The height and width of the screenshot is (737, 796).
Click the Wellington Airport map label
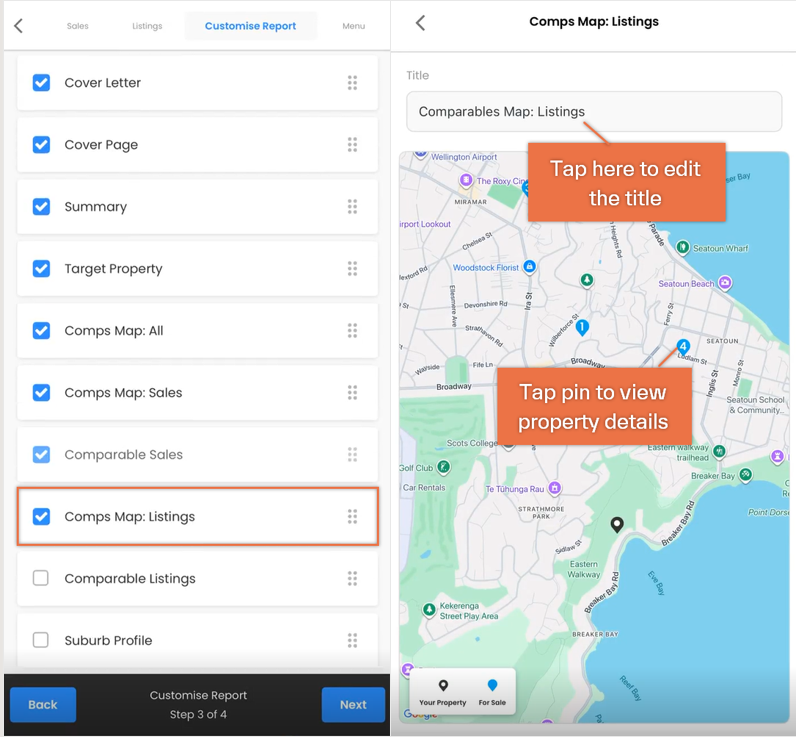464,157
